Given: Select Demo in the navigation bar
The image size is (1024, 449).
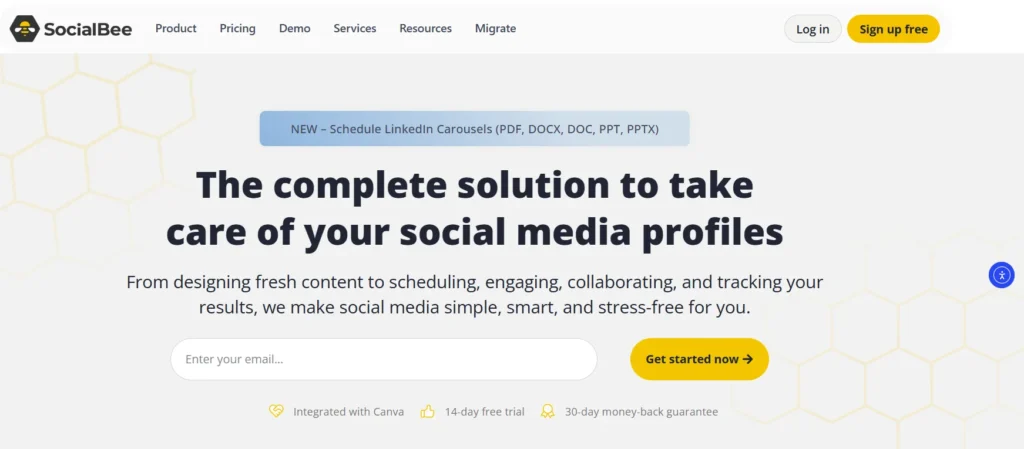Looking at the screenshot, I should tap(295, 29).
